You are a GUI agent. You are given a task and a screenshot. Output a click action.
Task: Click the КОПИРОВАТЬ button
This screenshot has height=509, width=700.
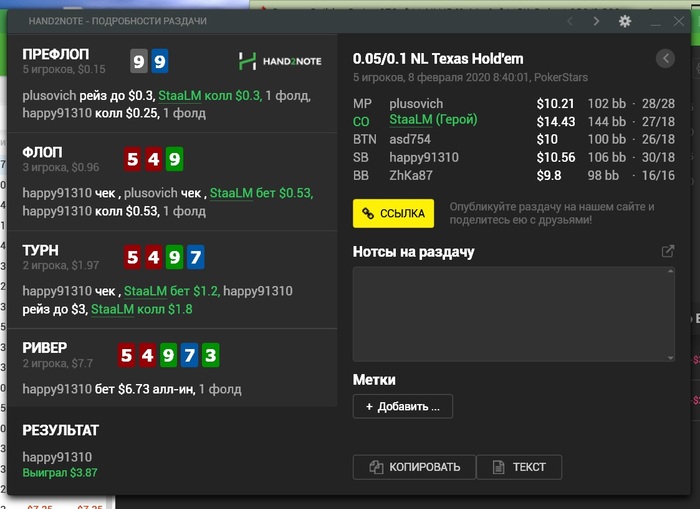click(414, 467)
